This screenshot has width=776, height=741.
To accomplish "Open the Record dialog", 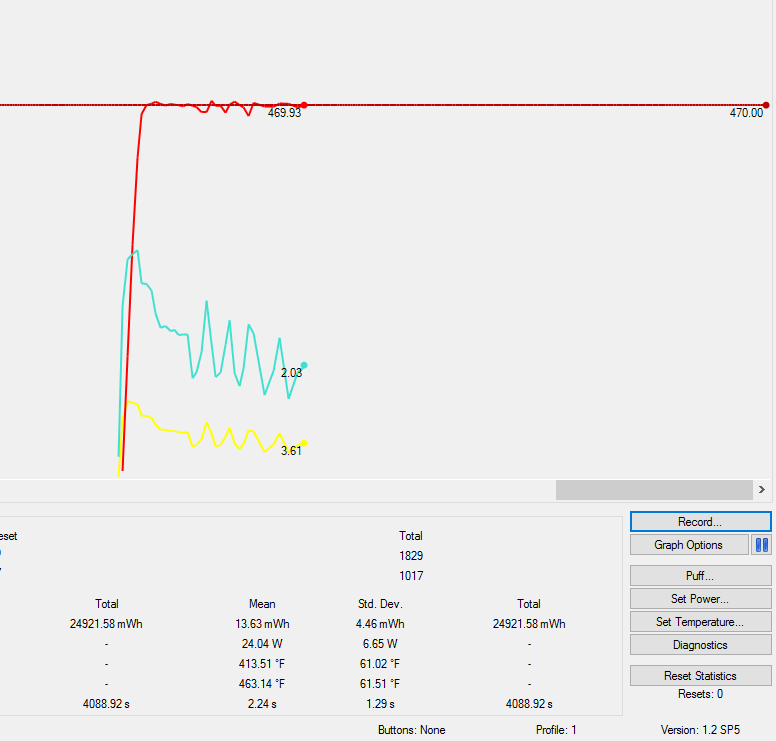I will [x=700, y=522].
